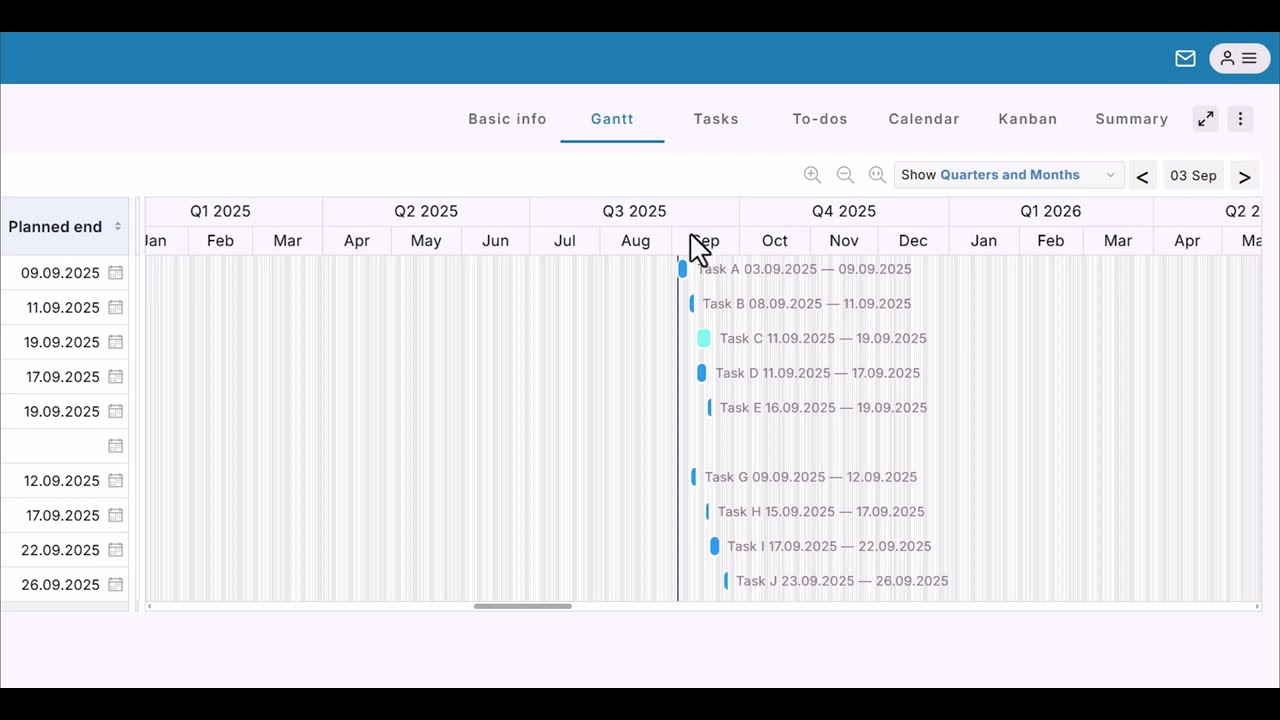Click the Dec month header

click(x=913, y=241)
